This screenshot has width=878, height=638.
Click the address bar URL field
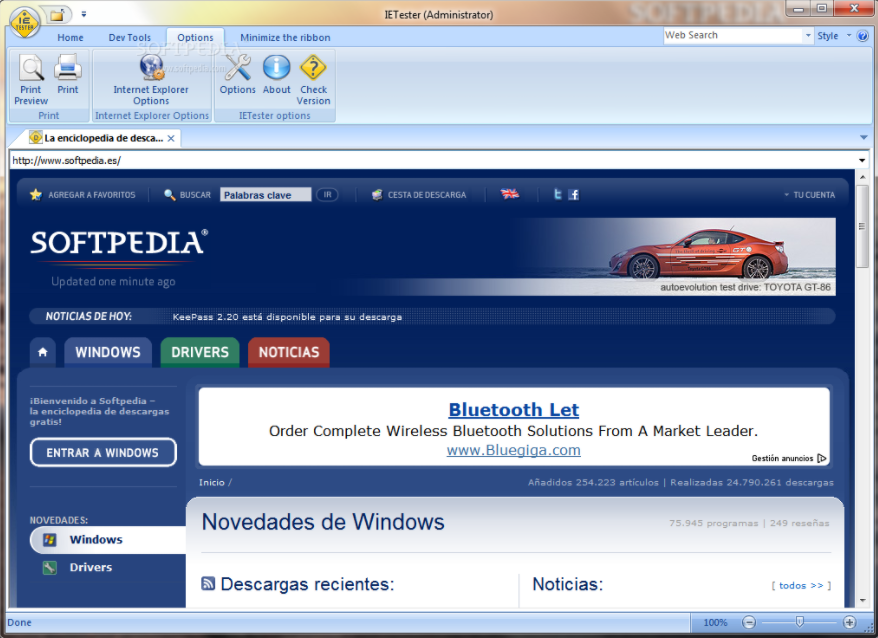[434, 161]
